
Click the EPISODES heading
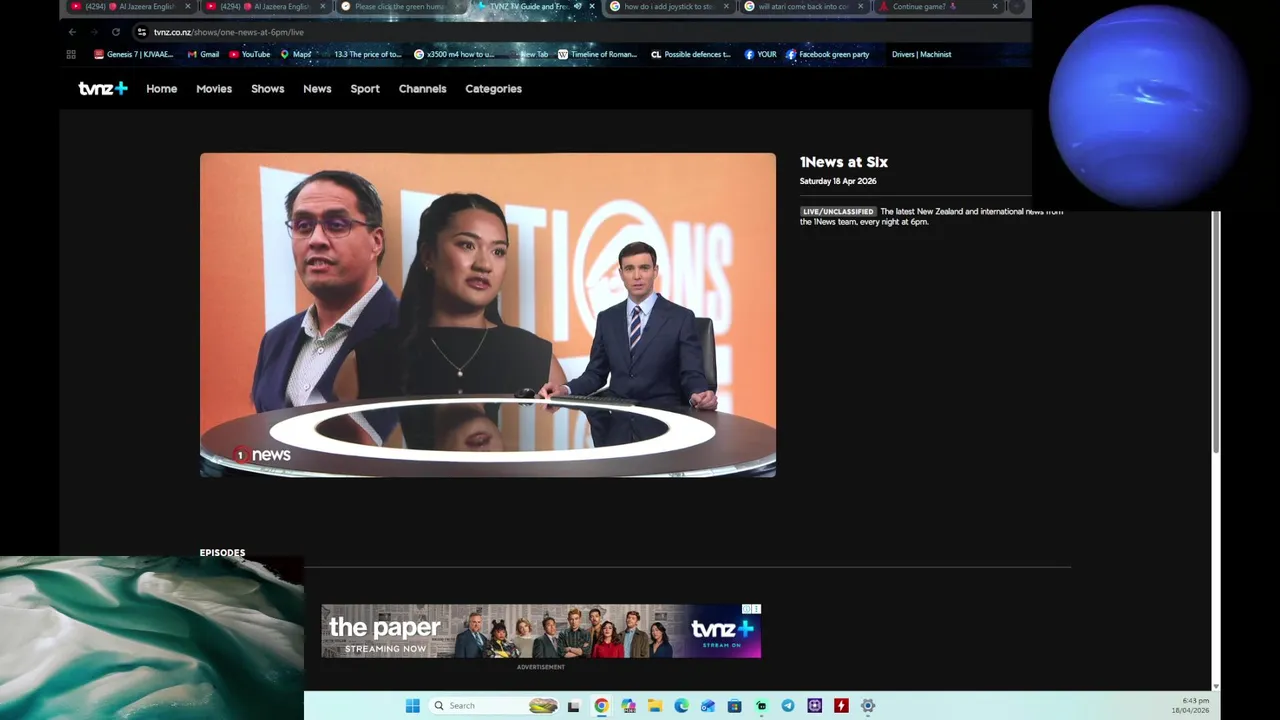coord(222,553)
